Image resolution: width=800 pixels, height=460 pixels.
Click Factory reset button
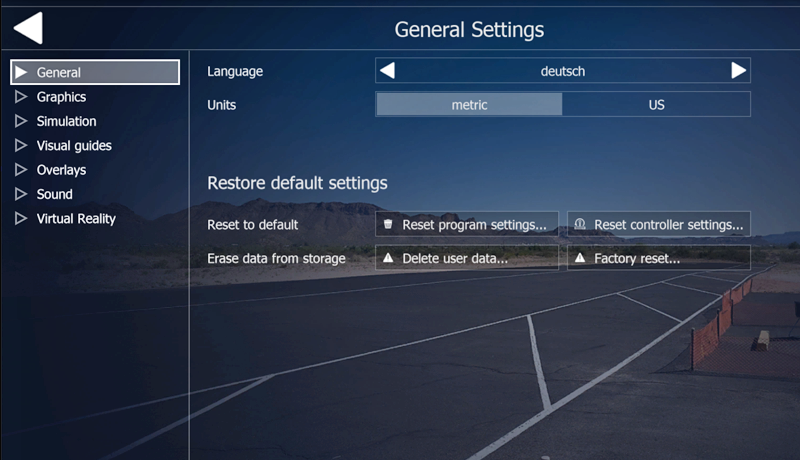click(x=659, y=258)
